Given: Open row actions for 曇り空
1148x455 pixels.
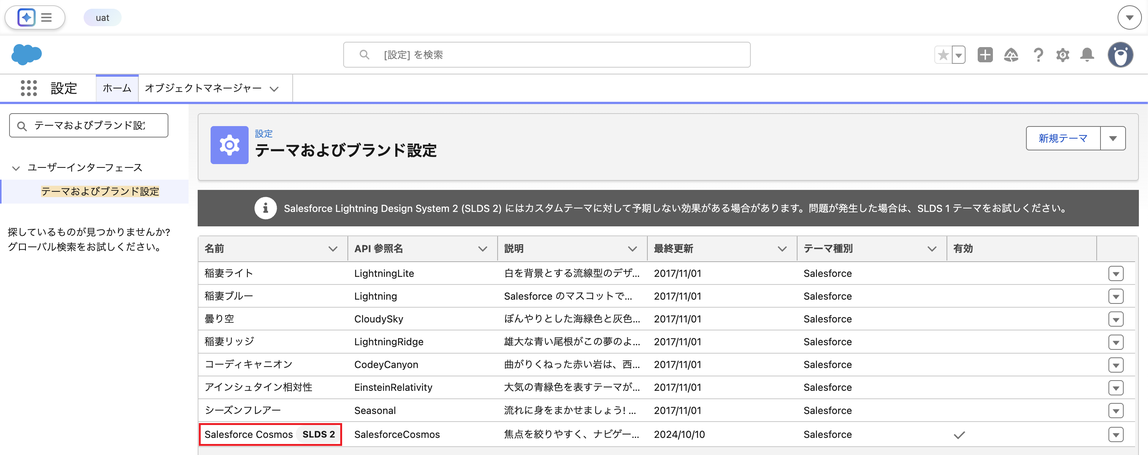Looking at the screenshot, I should [x=1116, y=319].
